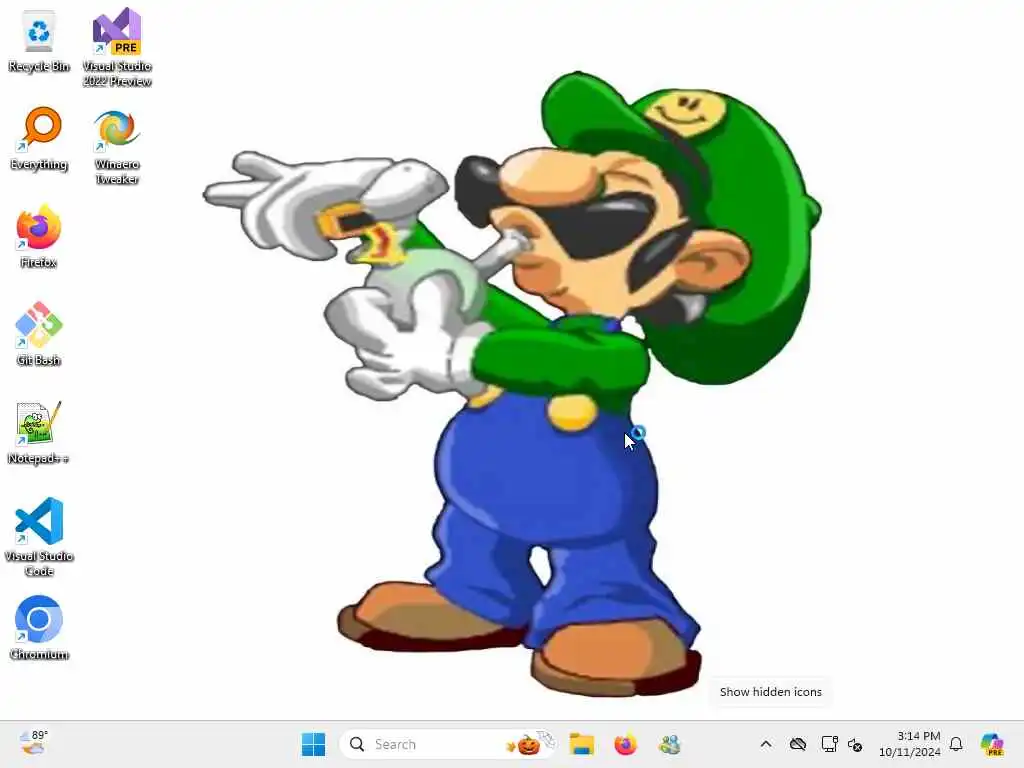Screen dimensions: 1024x768
Task: Select the Firefox desktop shortcut
Action: [39, 237]
